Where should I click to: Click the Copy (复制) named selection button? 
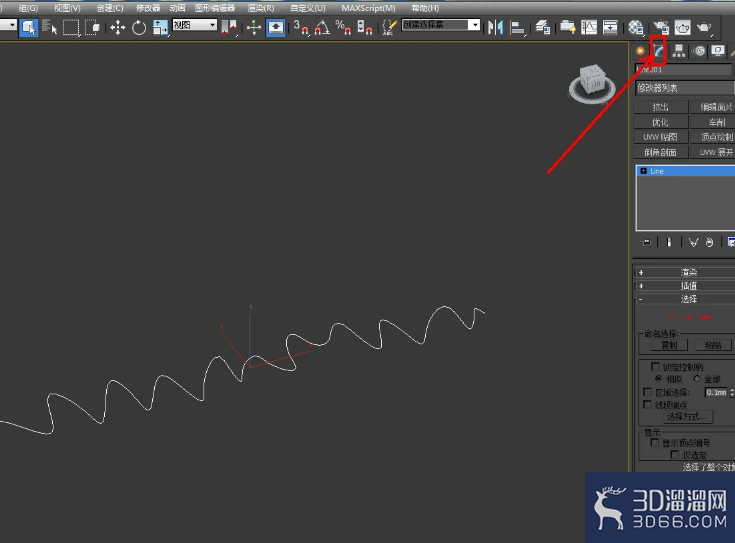click(x=669, y=345)
